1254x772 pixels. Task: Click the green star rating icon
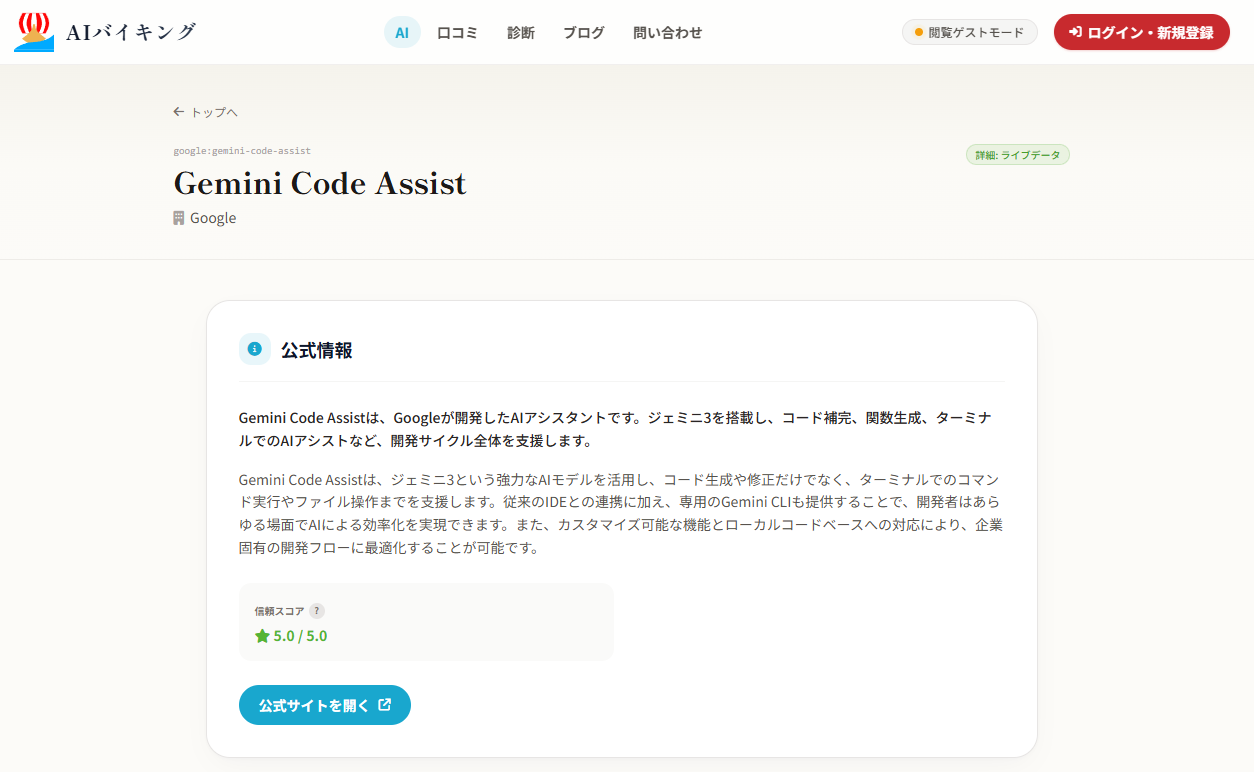[x=262, y=636]
